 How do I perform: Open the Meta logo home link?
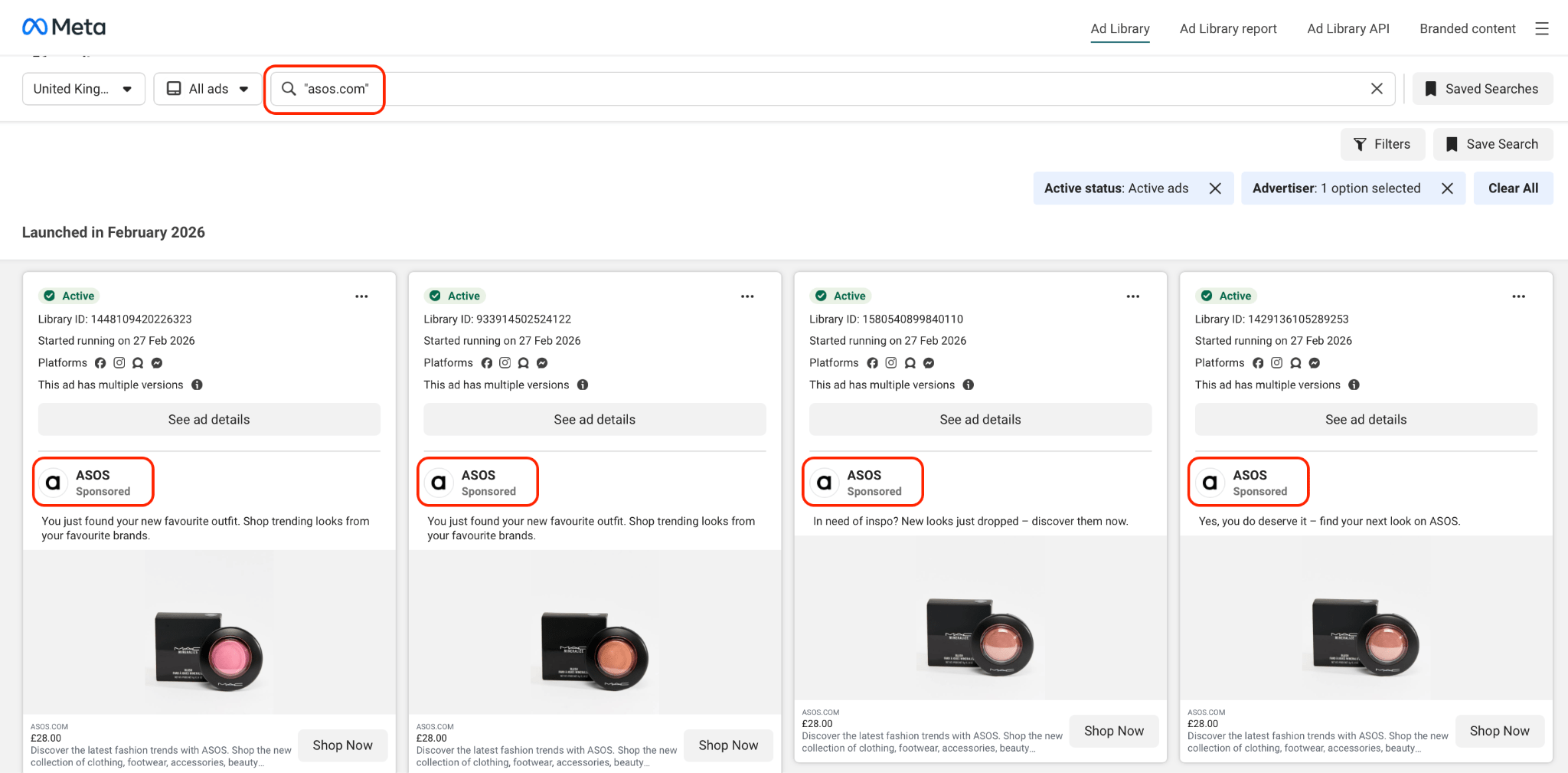[x=64, y=28]
